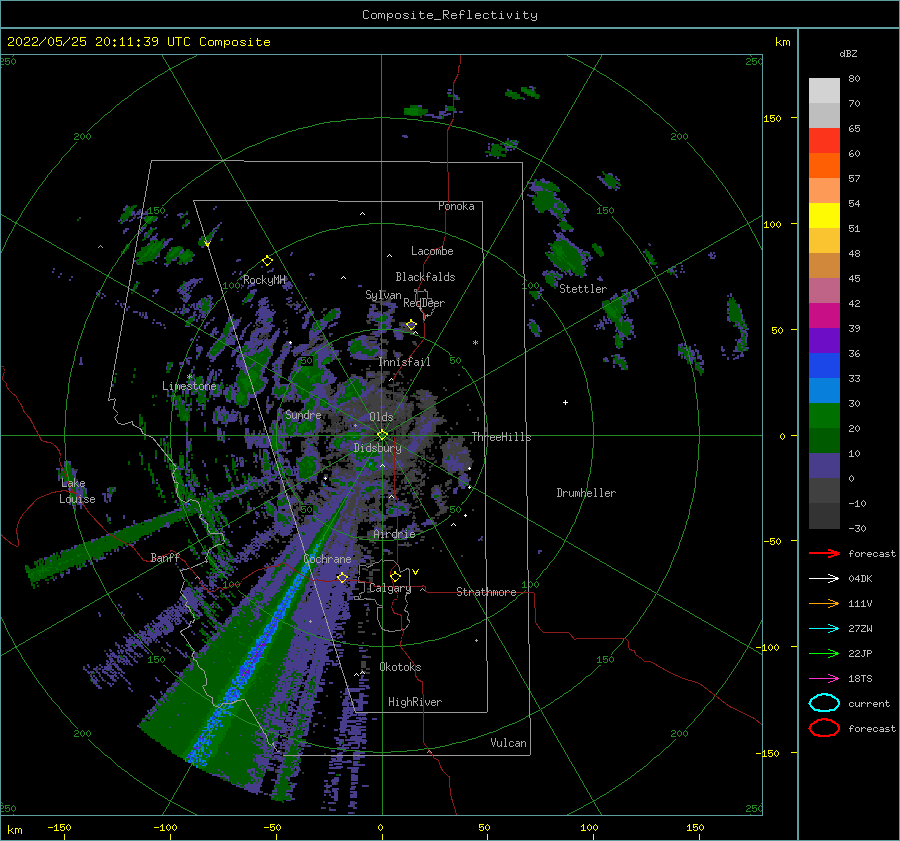Click the Innisfail city label
Screen dimensions: 900x841
coord(404,362)
